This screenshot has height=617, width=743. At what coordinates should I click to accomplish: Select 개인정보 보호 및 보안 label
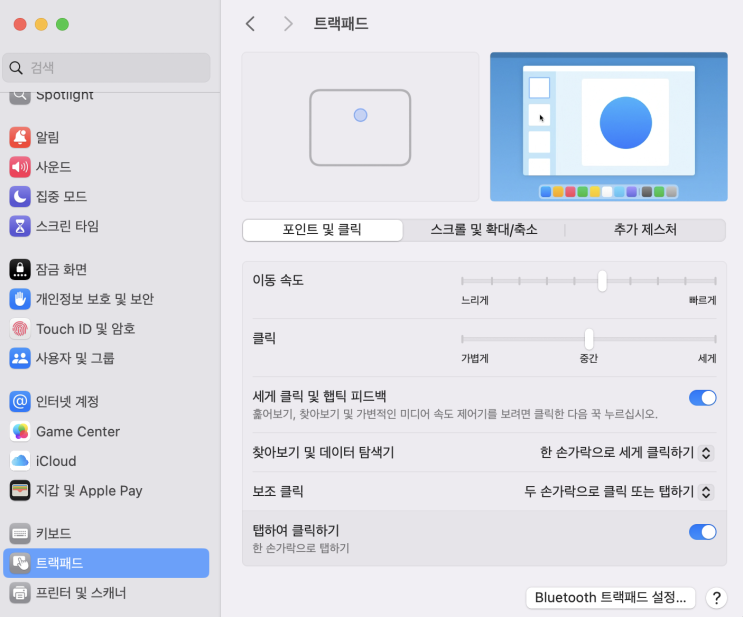click(x=95, y=299)
